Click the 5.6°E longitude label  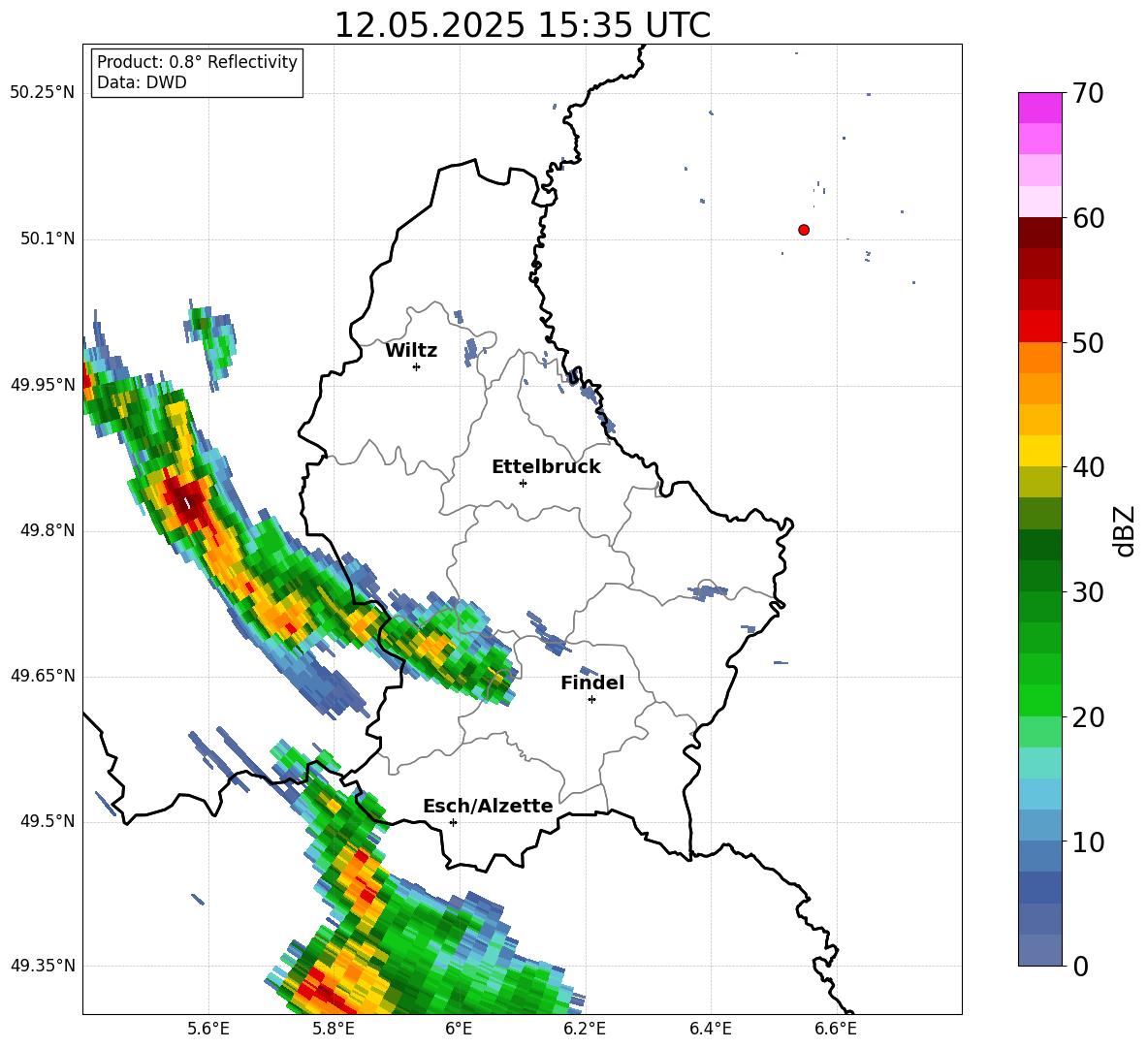click(x=208, y=1029)
